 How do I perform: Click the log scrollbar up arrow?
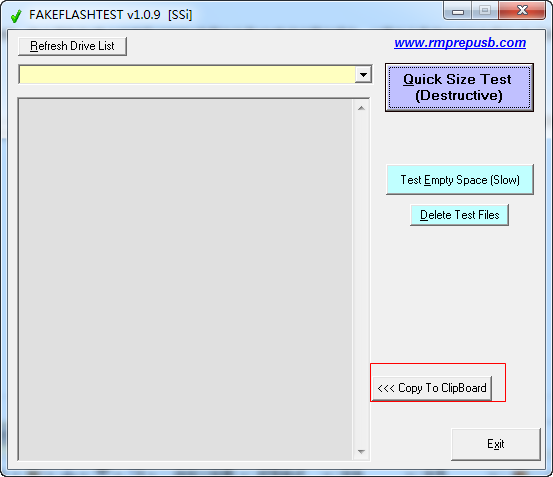coord(361,108)
